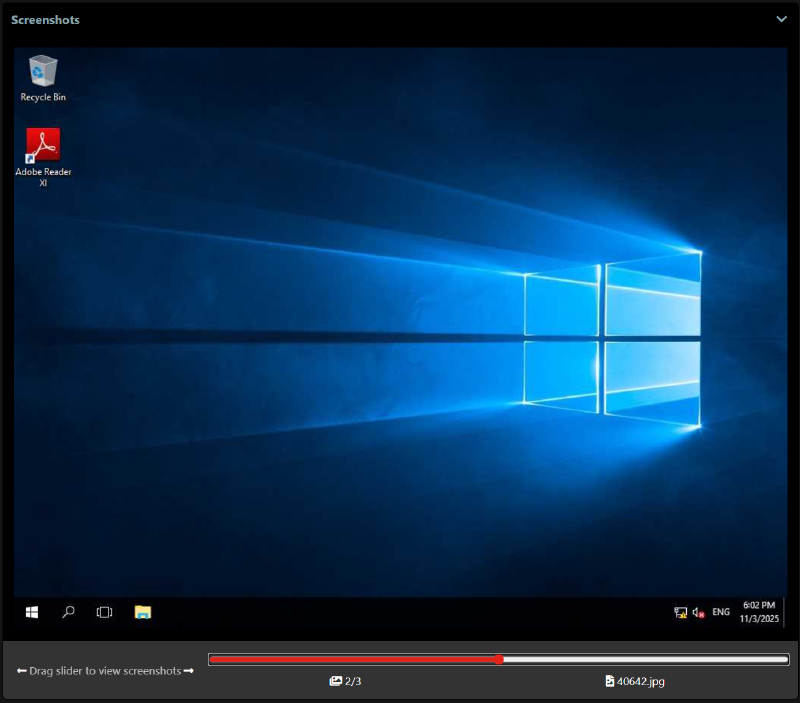Screen dimensions: 800x703
Task: Click the Show Desktop strip beside the clock
Action: click(784, 612)
